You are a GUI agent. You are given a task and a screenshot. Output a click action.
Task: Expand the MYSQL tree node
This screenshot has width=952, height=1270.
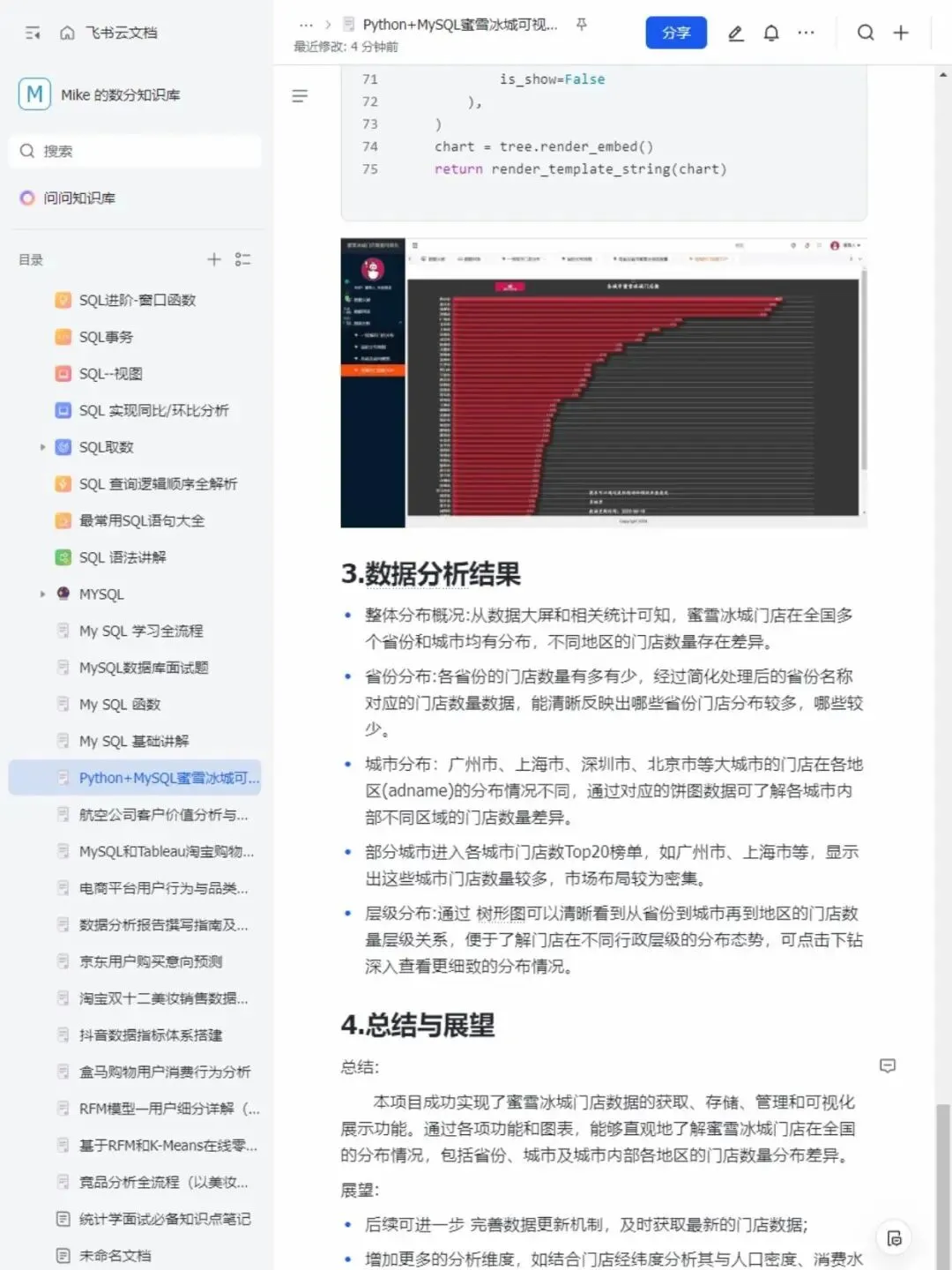(x=42, y=594)
